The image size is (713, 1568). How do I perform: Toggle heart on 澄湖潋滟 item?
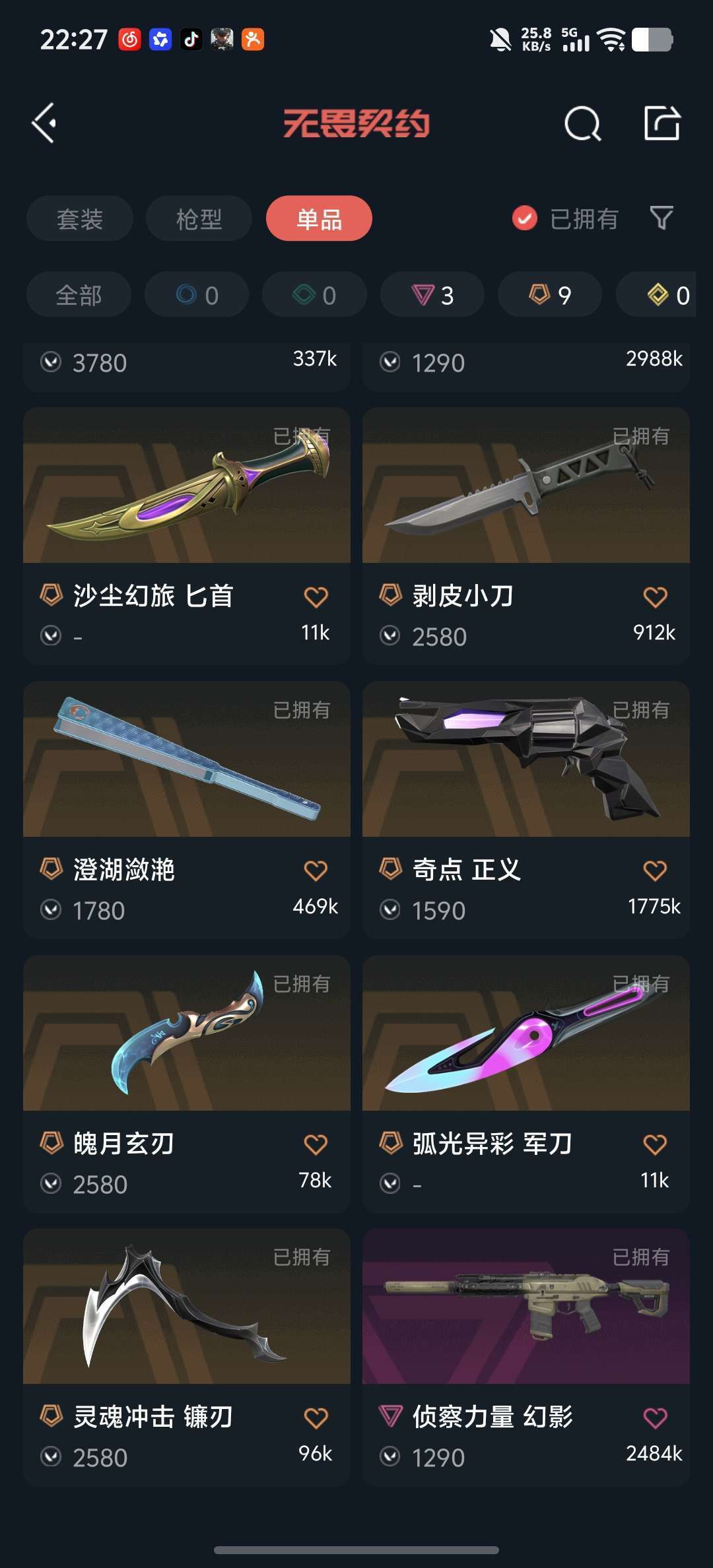pos(316,870)
